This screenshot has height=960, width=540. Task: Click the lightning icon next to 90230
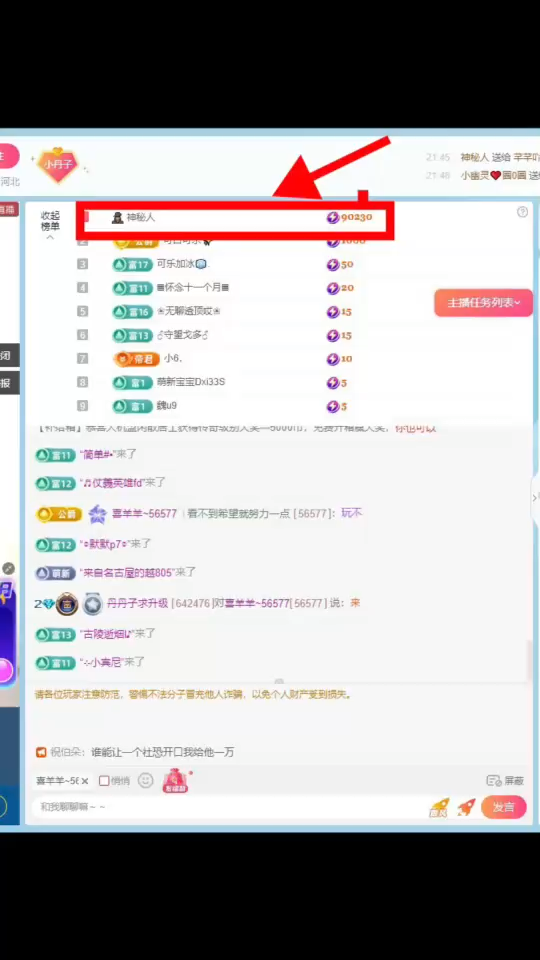point(332,217)
